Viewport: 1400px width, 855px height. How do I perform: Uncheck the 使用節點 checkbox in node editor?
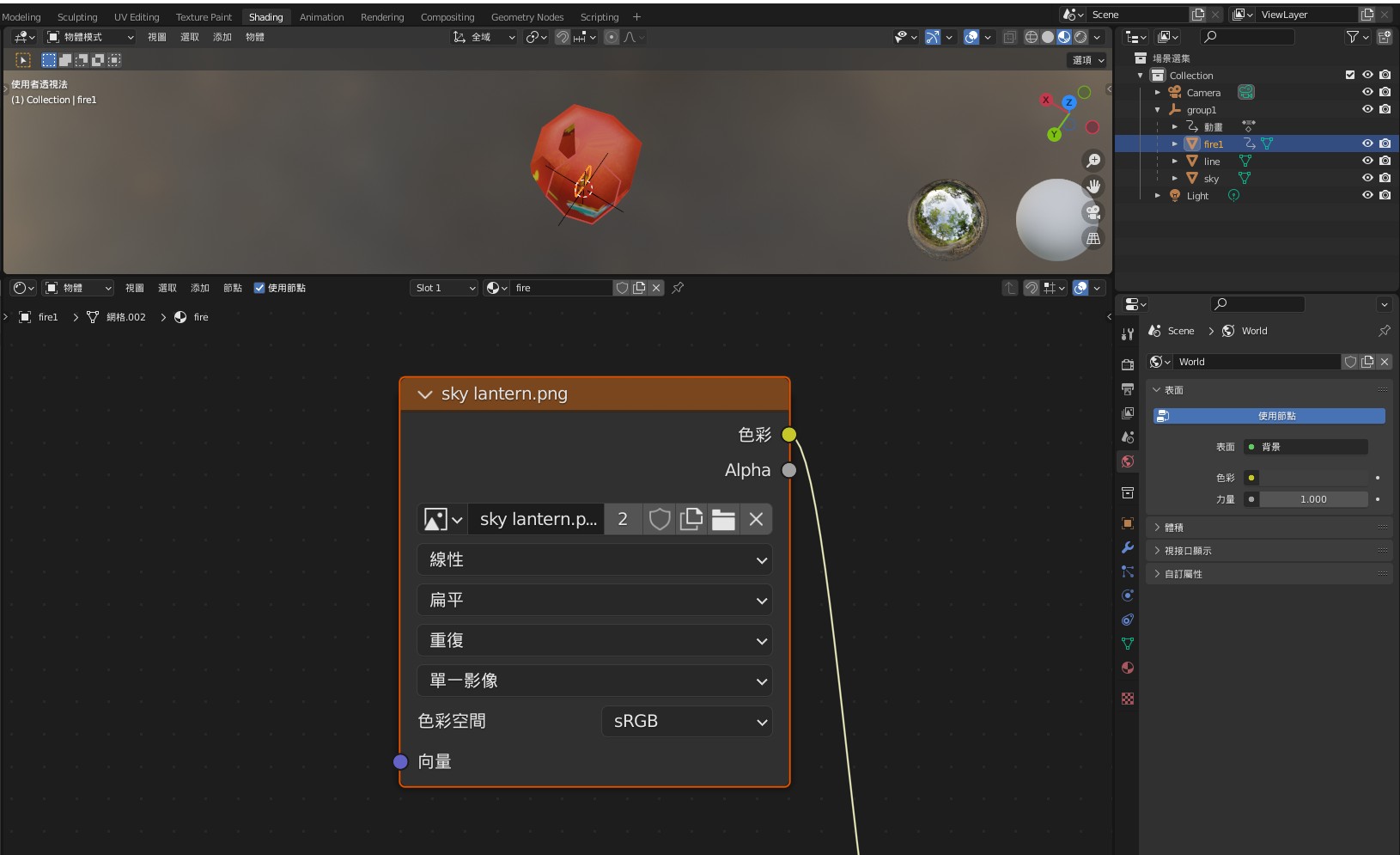click(x=259, y=288)
